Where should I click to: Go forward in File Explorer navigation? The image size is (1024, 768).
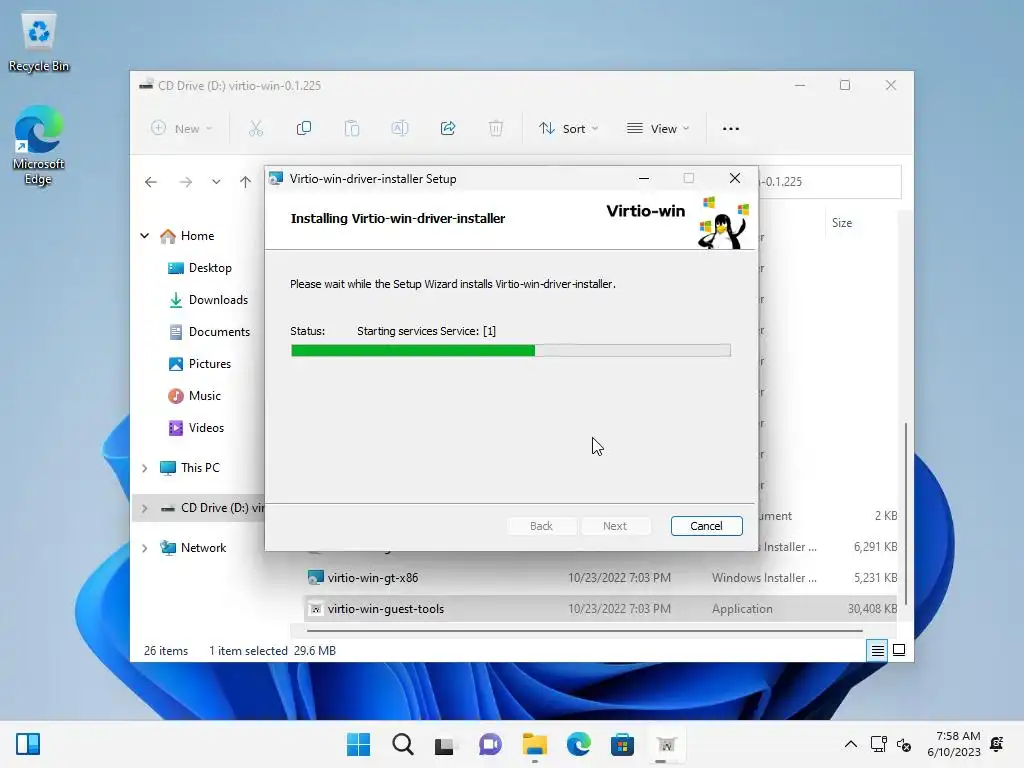coord(185,182)
